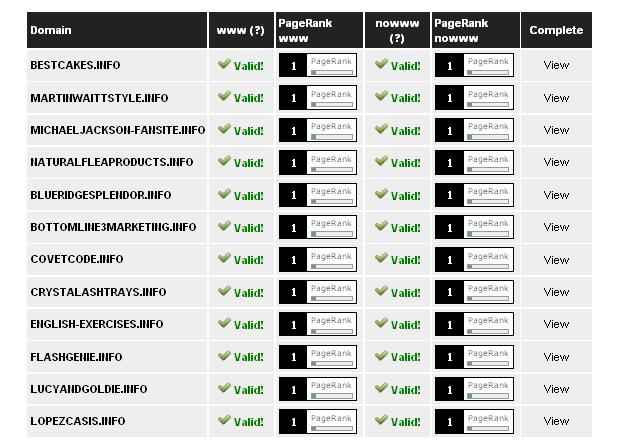Click the www (?) column header
Image resolution: width=631 pixels, height=442 pixels.
pos(241,30)
